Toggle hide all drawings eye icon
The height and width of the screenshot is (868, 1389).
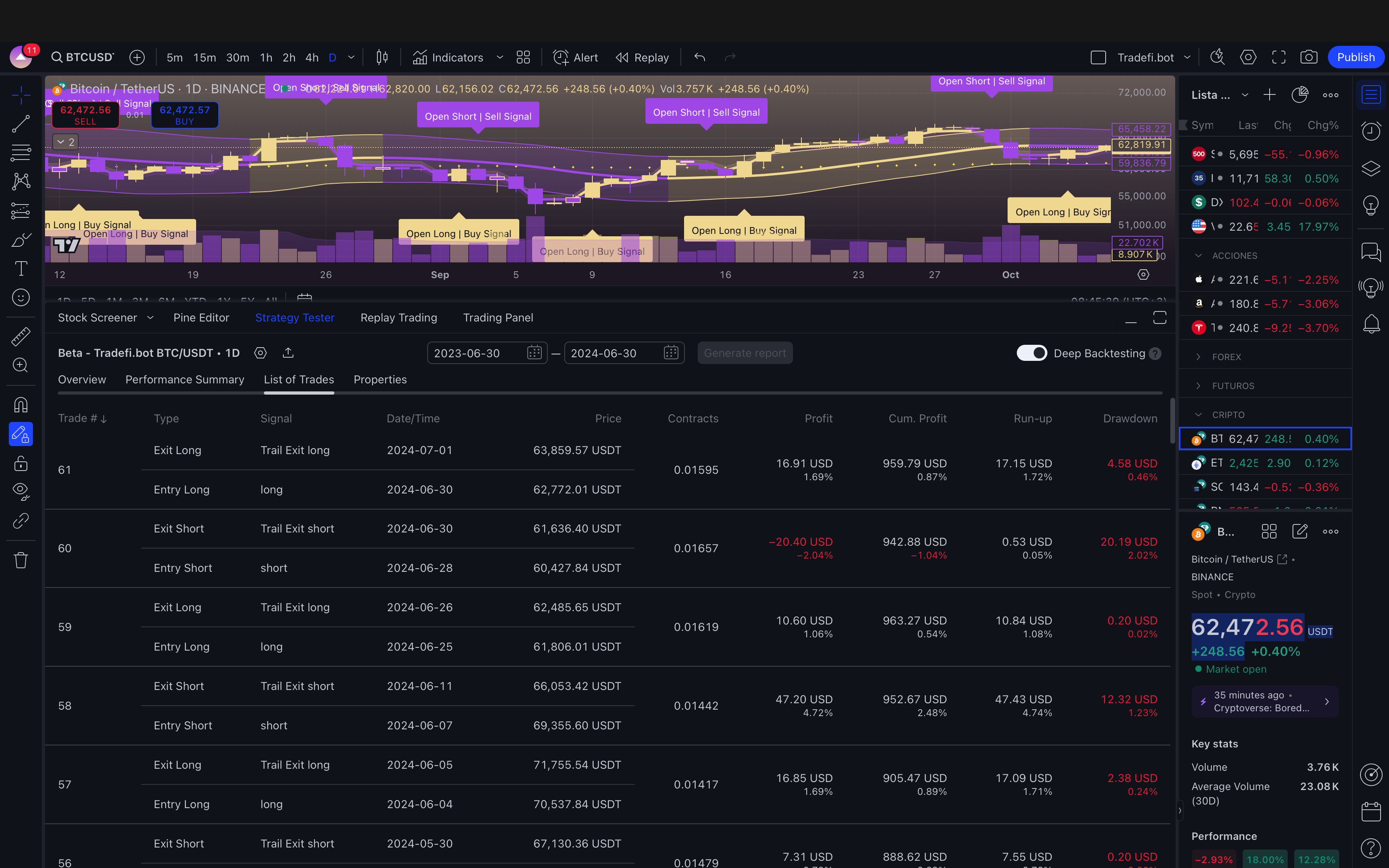point(21,491)
